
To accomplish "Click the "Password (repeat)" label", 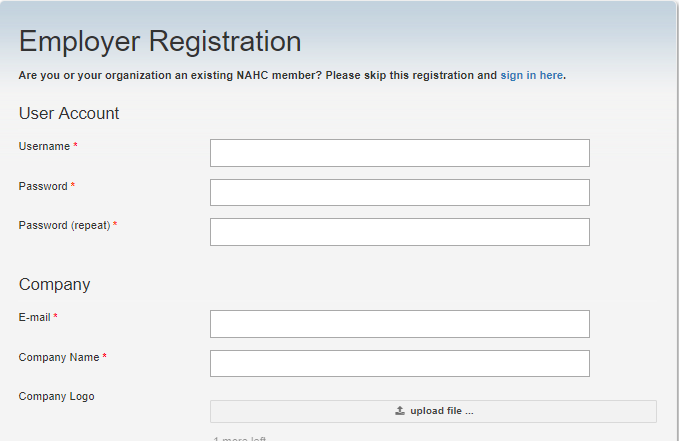I will [64, 226].
